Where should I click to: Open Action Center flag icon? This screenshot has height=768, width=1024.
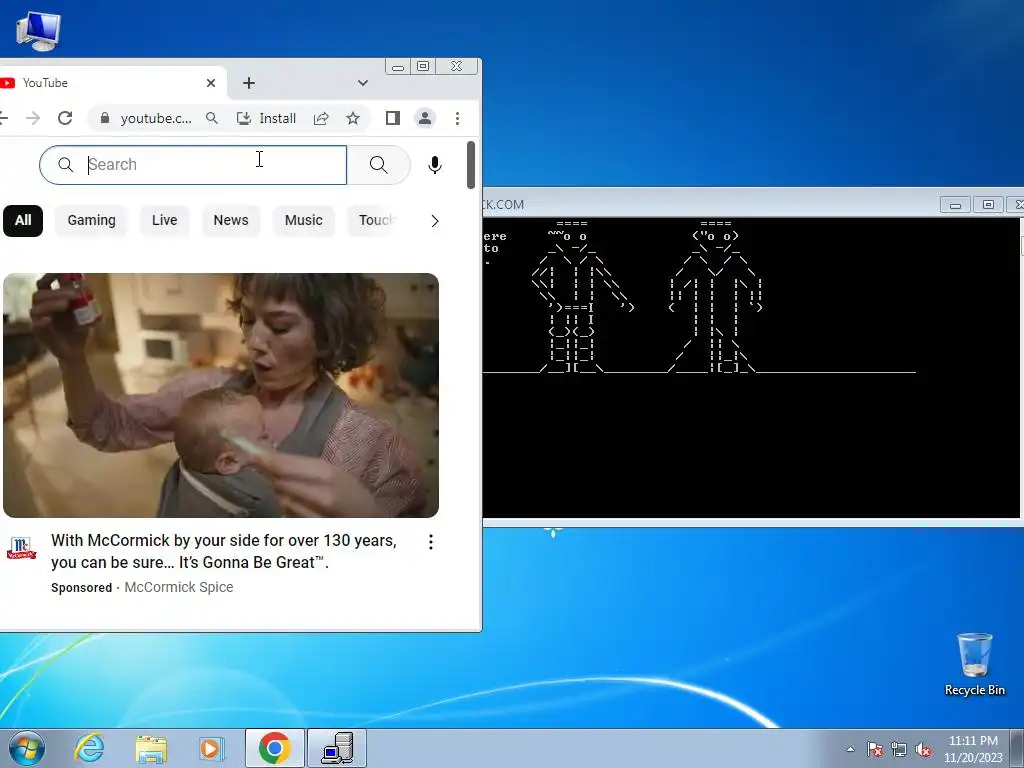(875, 749)
